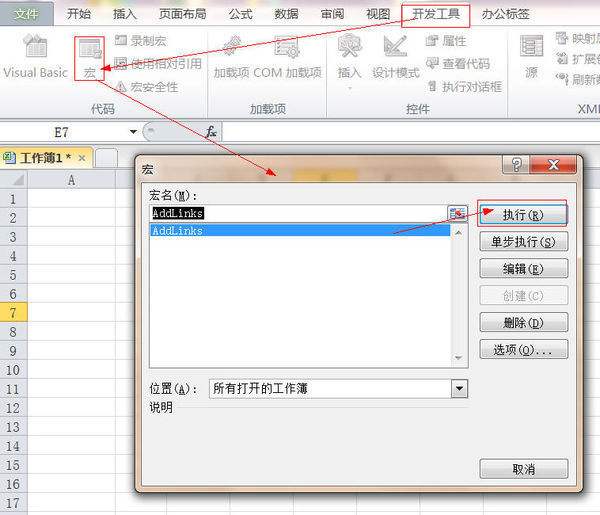Switch to the 审阅 ribbon tab
Viewport: 600px width, 515px height.
coord(332,14)
